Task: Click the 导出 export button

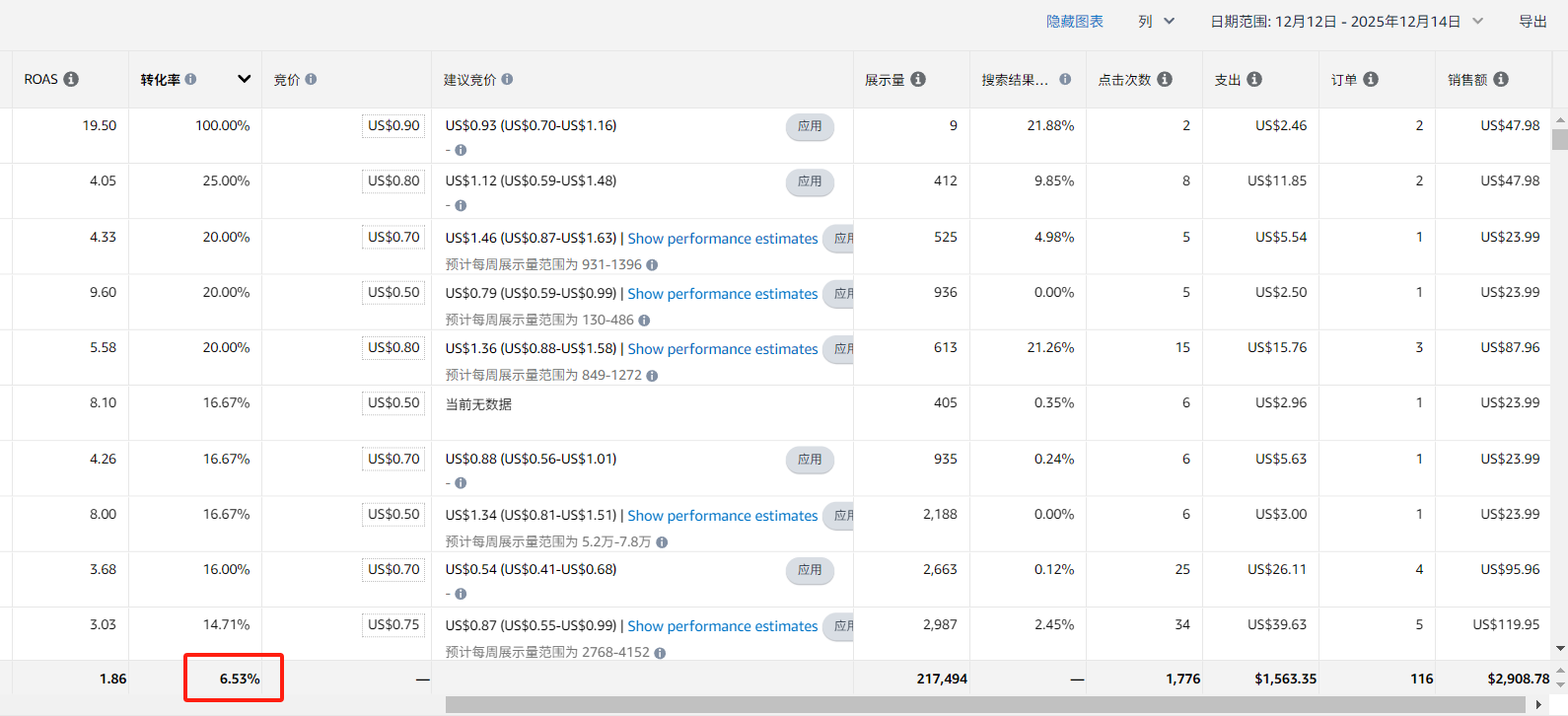Action: (x=1532, y=21)
